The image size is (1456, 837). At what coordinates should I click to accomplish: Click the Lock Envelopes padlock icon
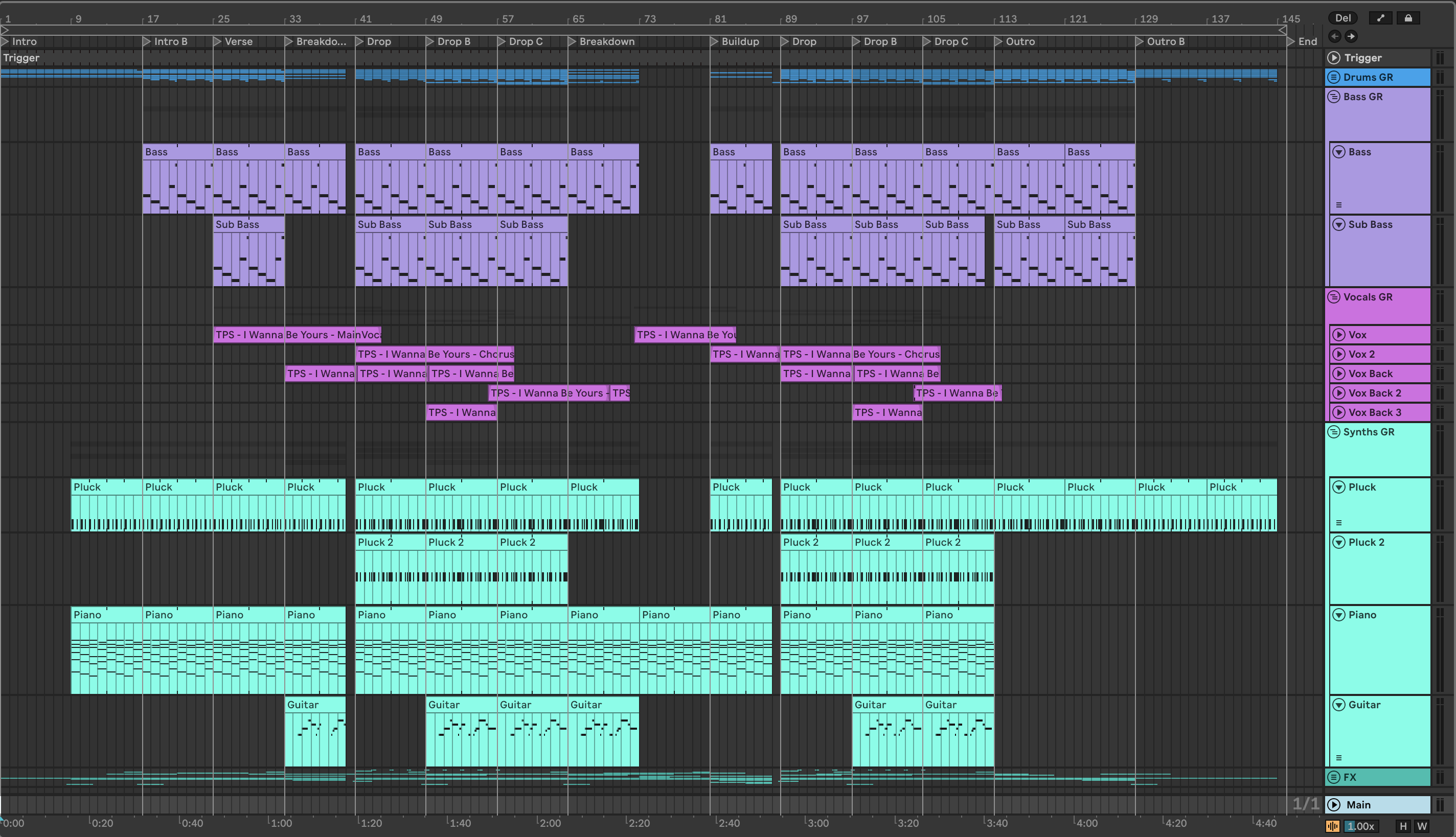[1408, 18]
